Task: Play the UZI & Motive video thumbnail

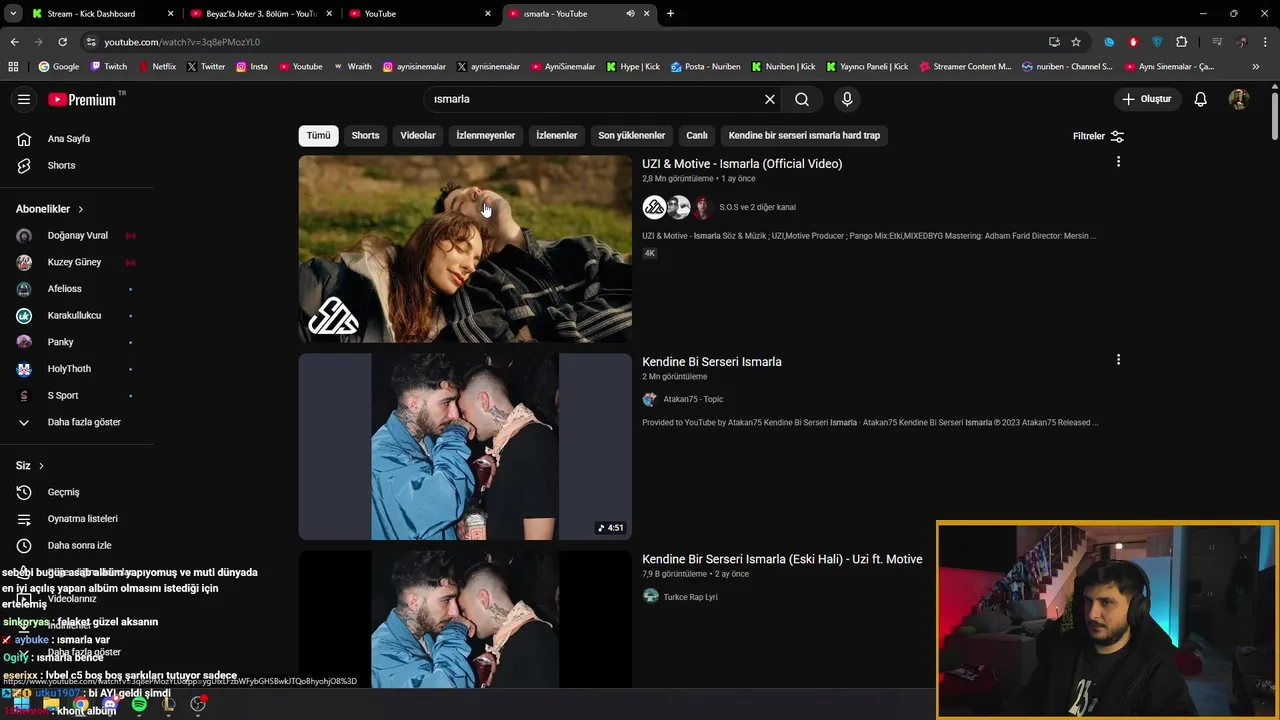Action: 465,248
